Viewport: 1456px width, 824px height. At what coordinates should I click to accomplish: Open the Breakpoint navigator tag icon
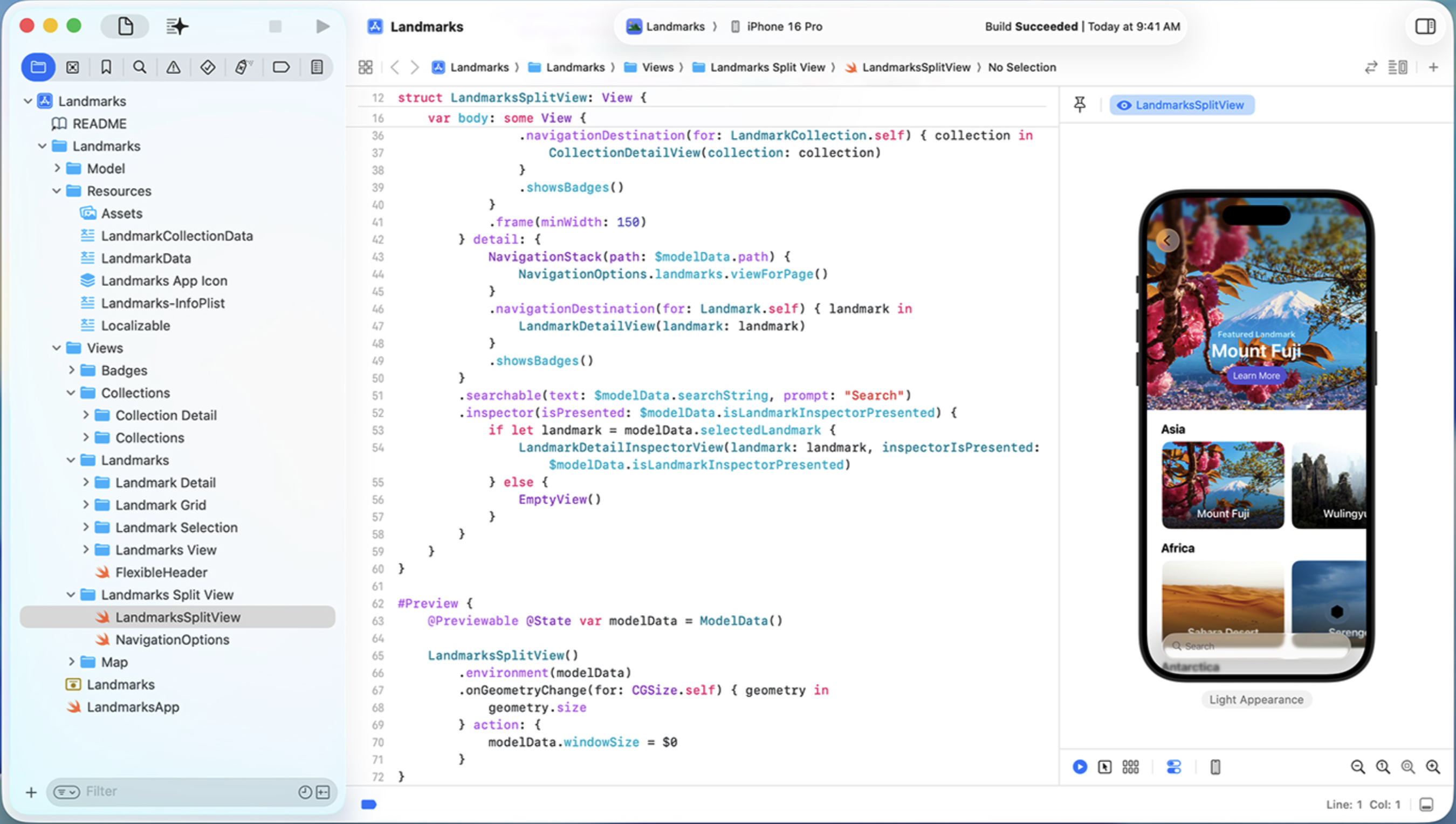(281, 67)
